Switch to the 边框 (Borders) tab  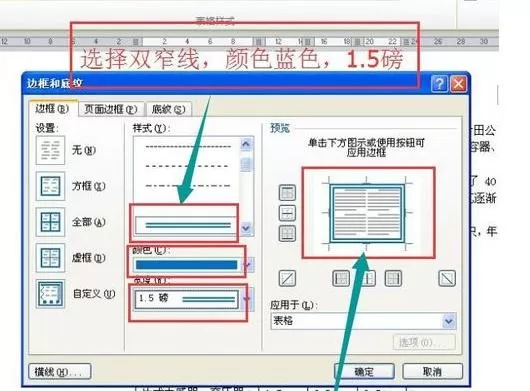click(x=53, y=109)
